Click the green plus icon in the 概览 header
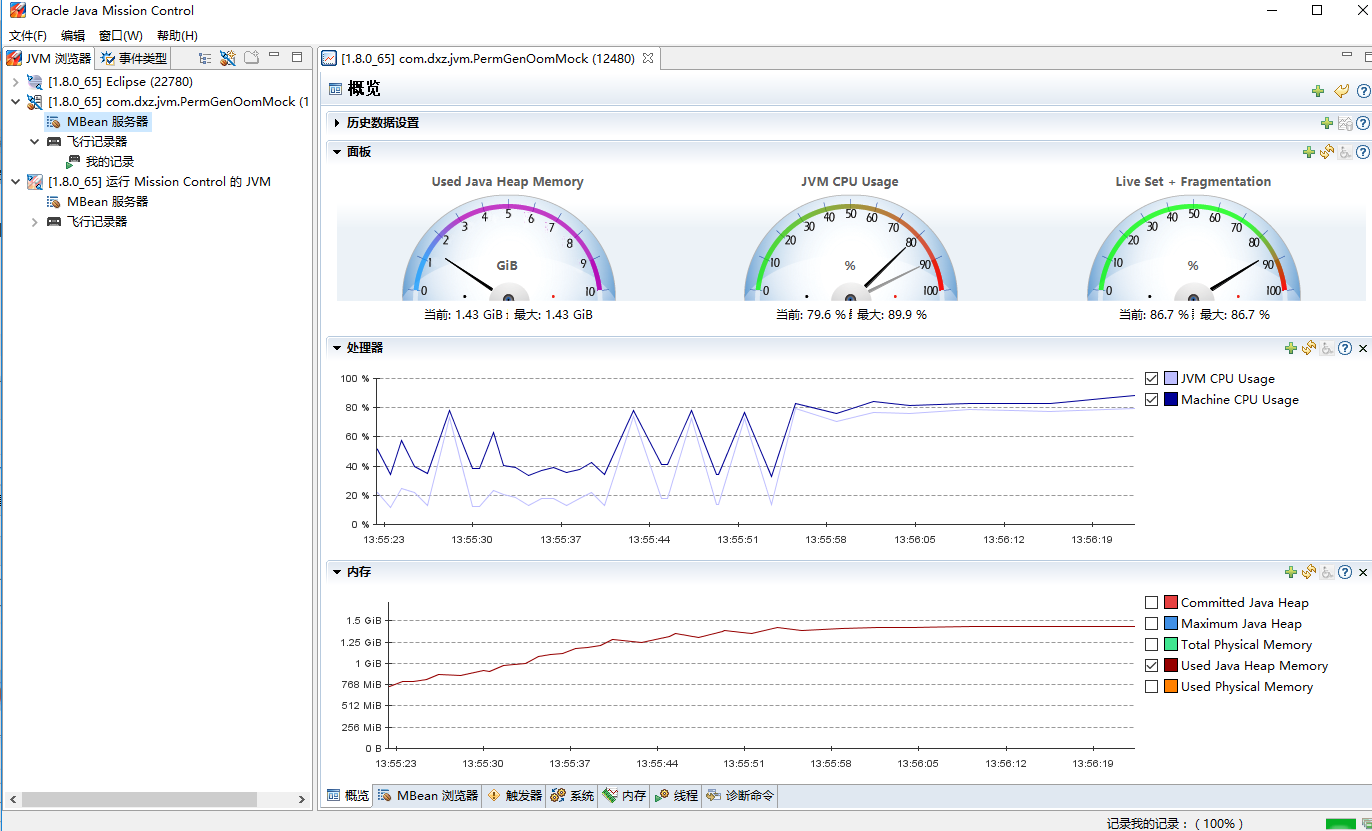 pyautogui.click(x=1318, y=91)
